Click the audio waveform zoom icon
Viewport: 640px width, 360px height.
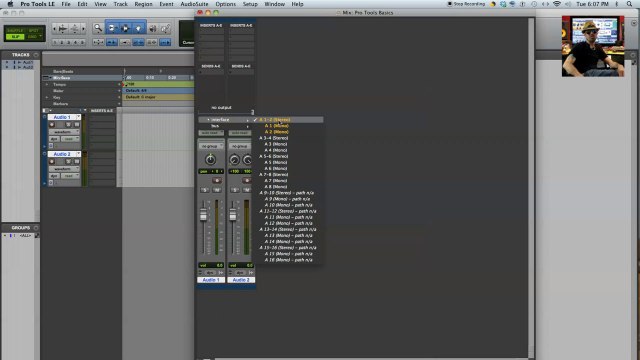(x=62, y=29)
